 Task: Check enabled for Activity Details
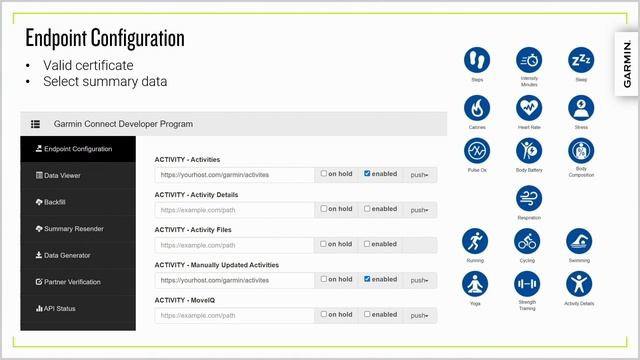click(367, 209)
